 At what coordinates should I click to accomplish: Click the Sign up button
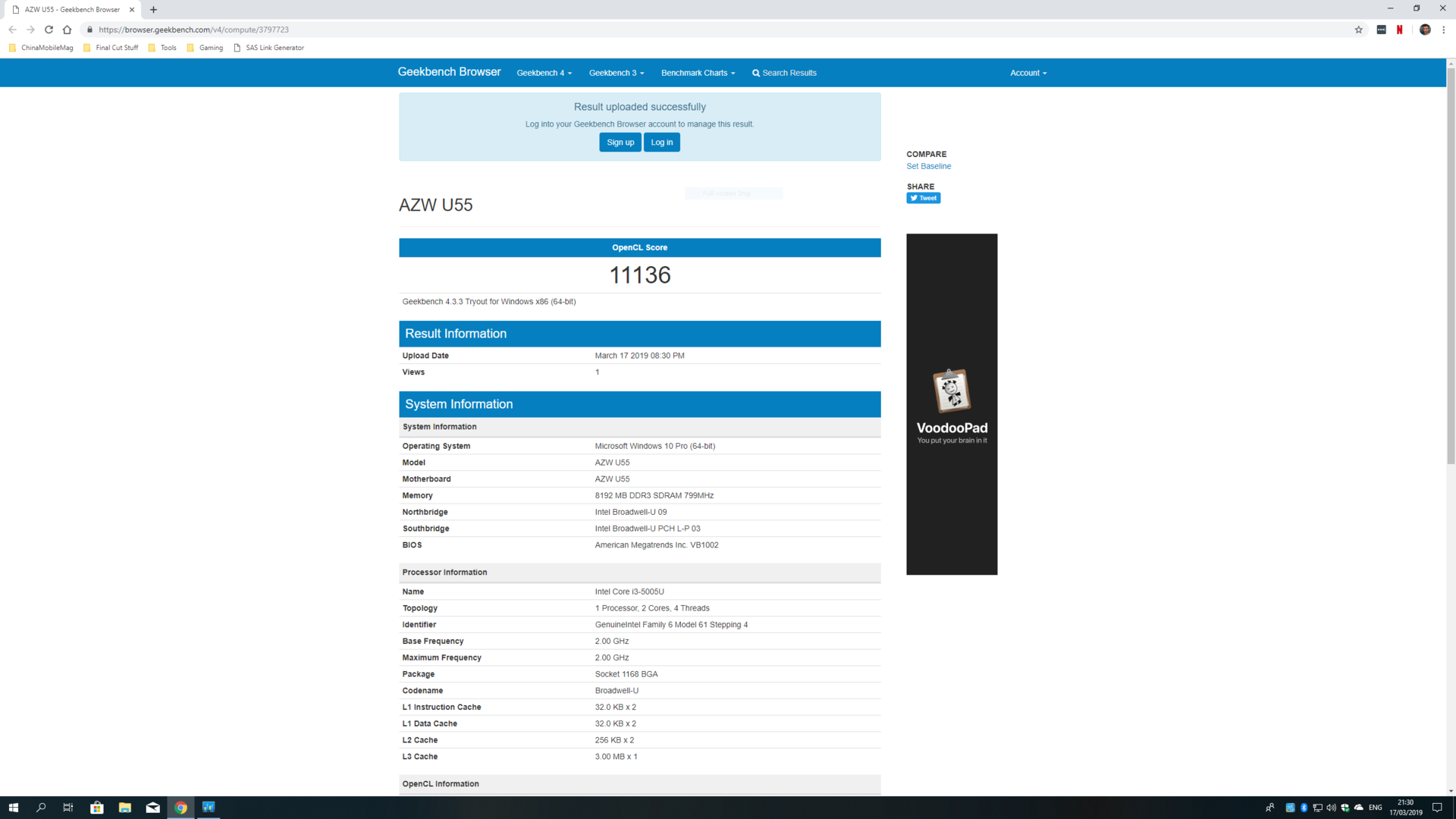click(620, 143)
